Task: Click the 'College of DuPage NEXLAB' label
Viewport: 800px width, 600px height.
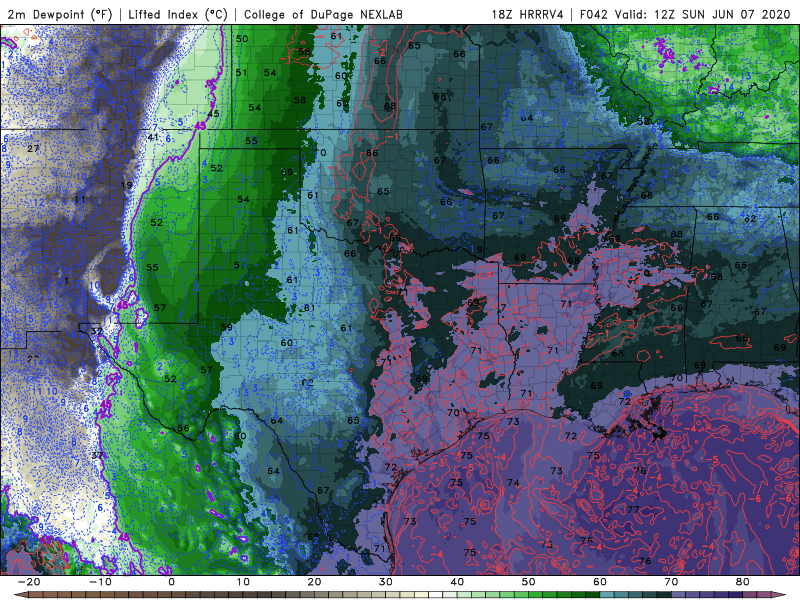Action: pos(323,14)
